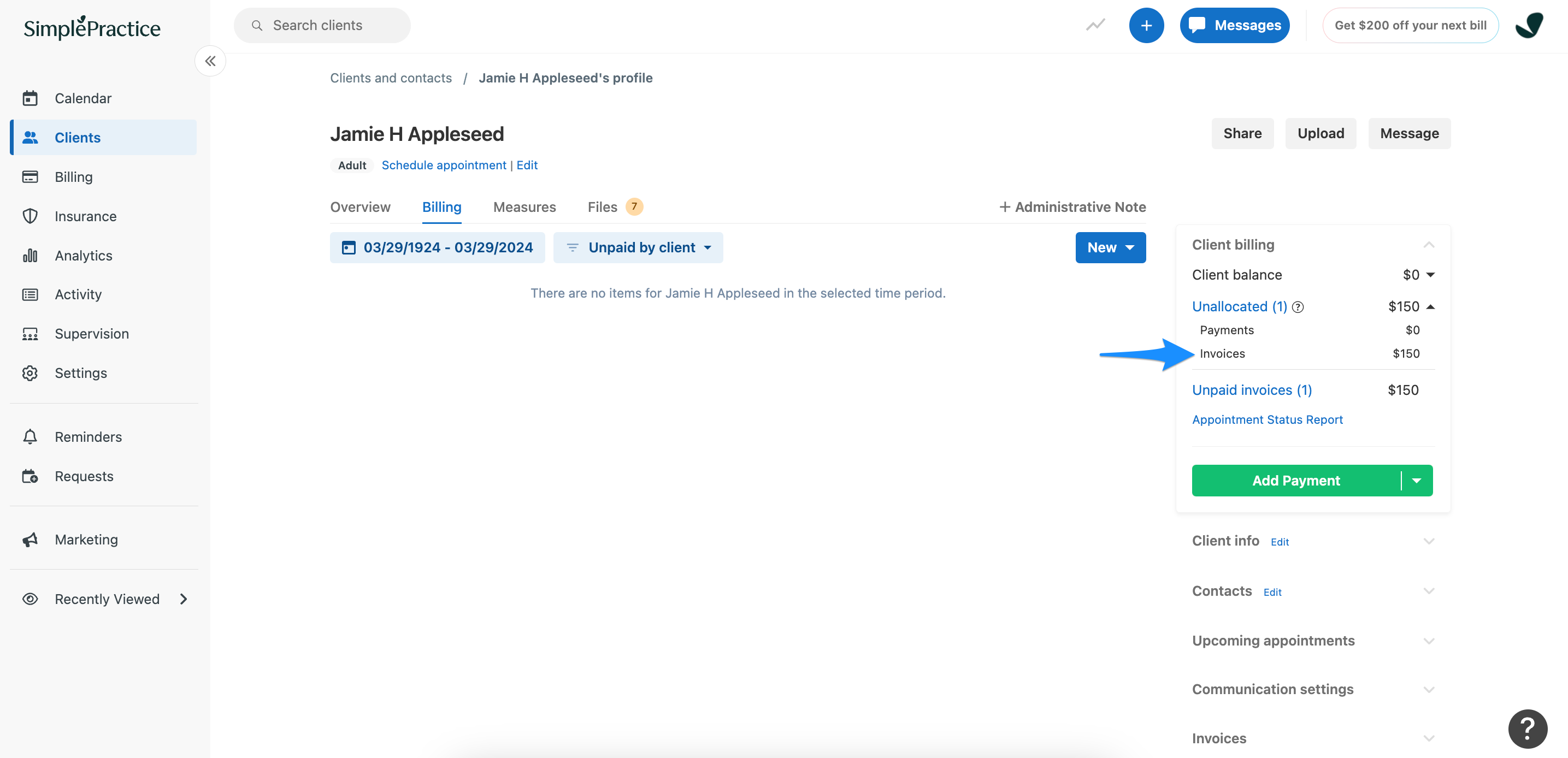Expand Recently Viewed arrow
The image size is (1568, 758).
(x=184, y=599)
